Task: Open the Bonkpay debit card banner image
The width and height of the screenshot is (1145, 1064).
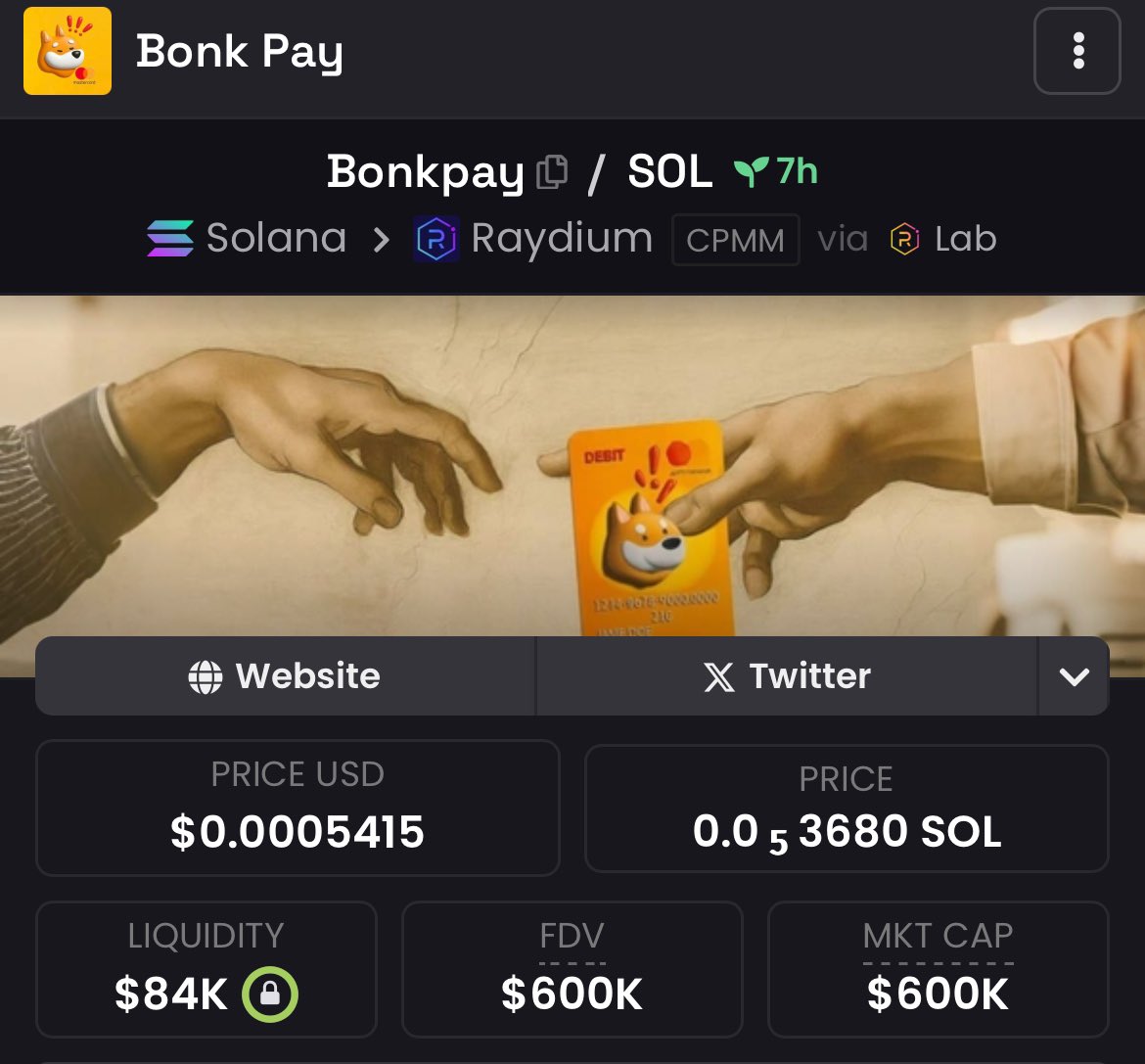Action: pos(572,465)
